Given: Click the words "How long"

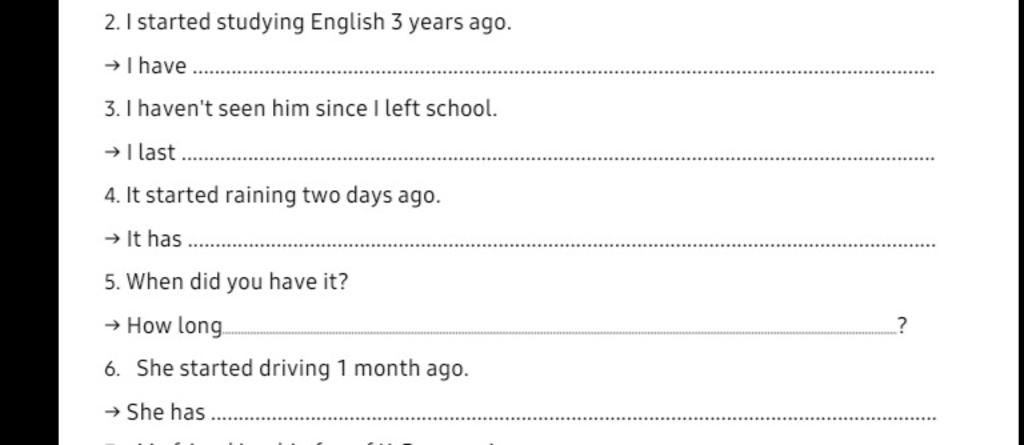Looking at the screenshot, I should click(174, 326).
